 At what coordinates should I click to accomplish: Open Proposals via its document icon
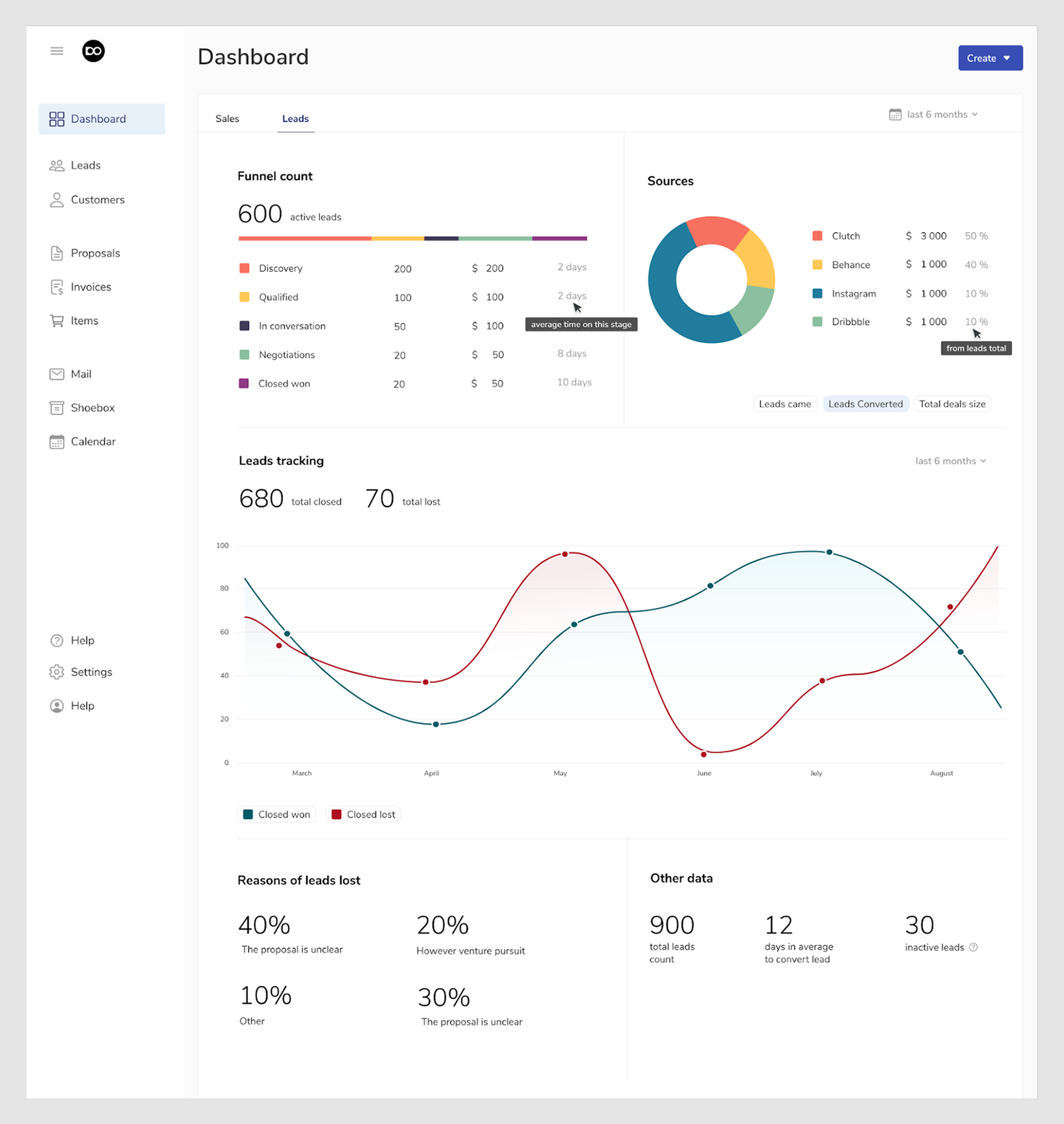tap(57, 253)
